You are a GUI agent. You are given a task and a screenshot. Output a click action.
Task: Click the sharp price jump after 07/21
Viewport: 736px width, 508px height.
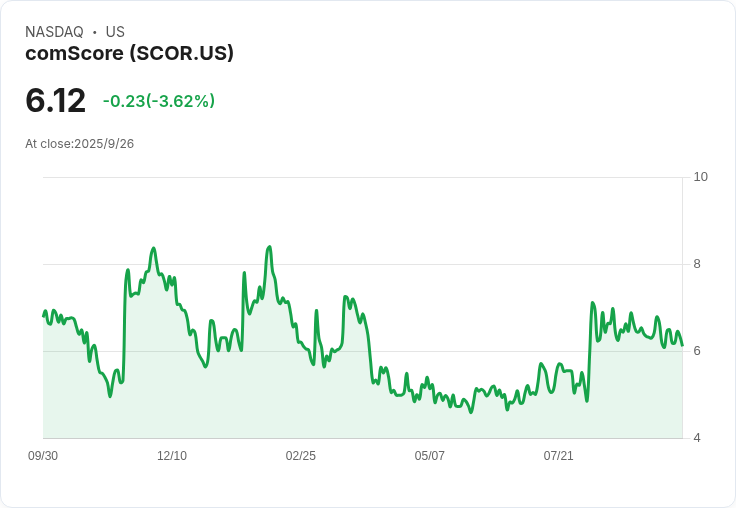[x=590, y=350]
